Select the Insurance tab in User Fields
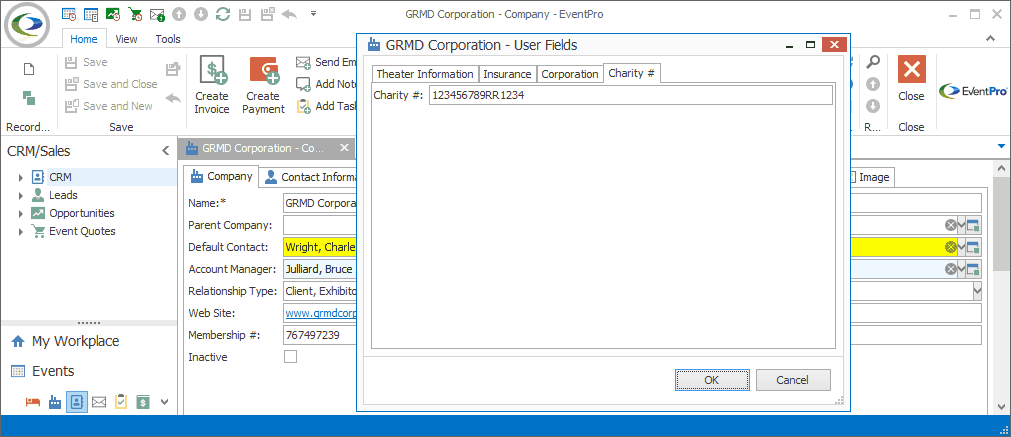The height and width of the screenshot is (437, 1011). [x=507, y=74]
